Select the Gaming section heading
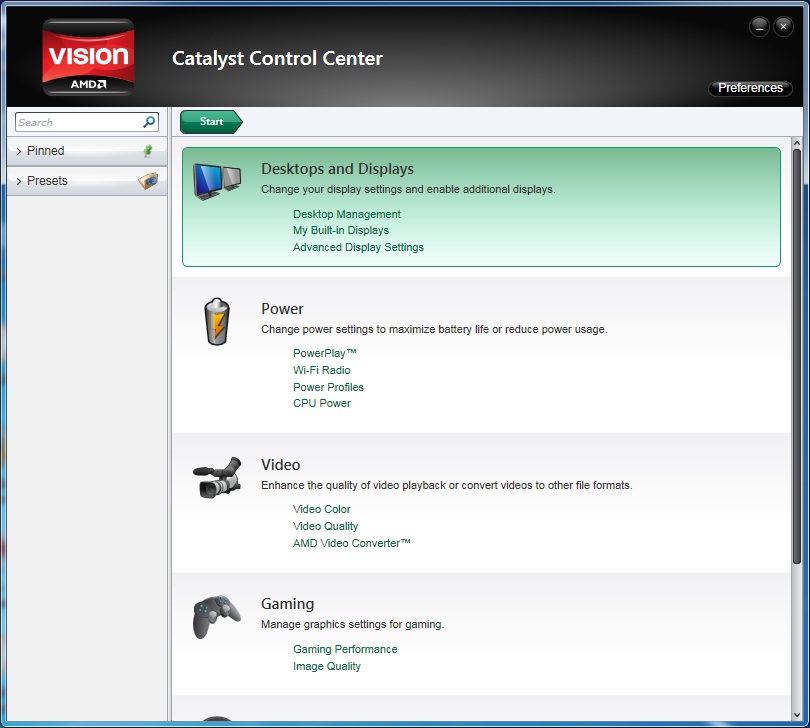Image resolution: width=810 pixels, height=728 pixels. click(287, 604)
